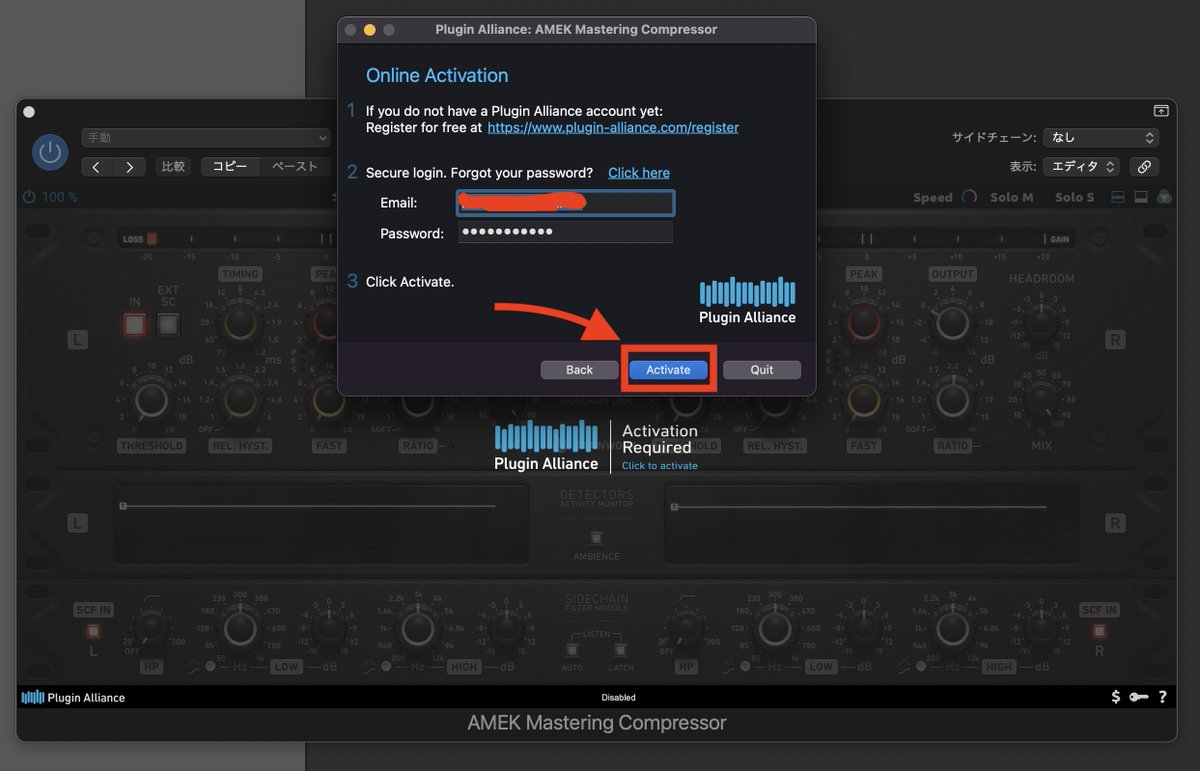
Task: Click the question mark help icon
Action: pyautogui.click(x=1163, y=697)
